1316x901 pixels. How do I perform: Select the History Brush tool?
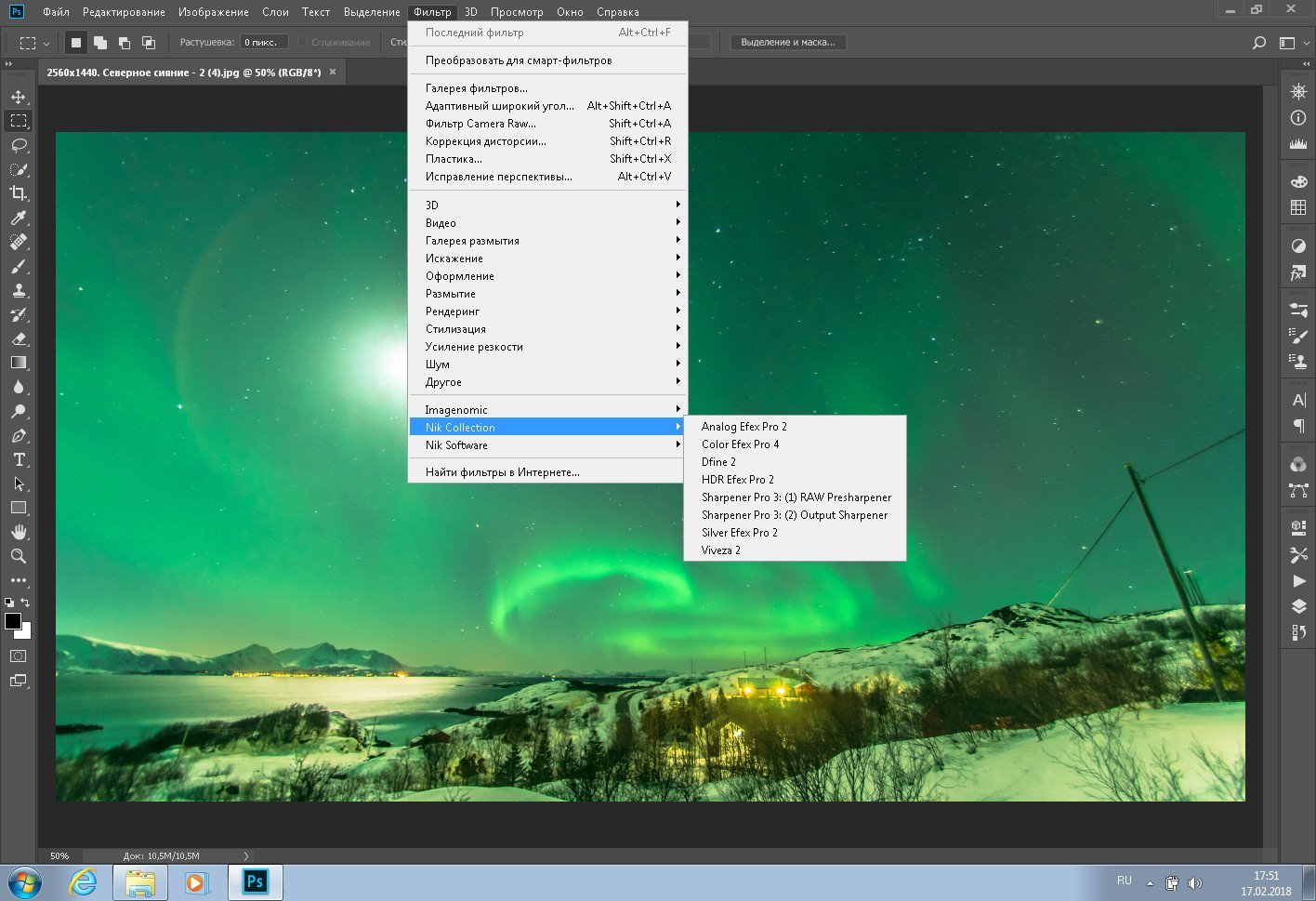[x=19, y=314]
